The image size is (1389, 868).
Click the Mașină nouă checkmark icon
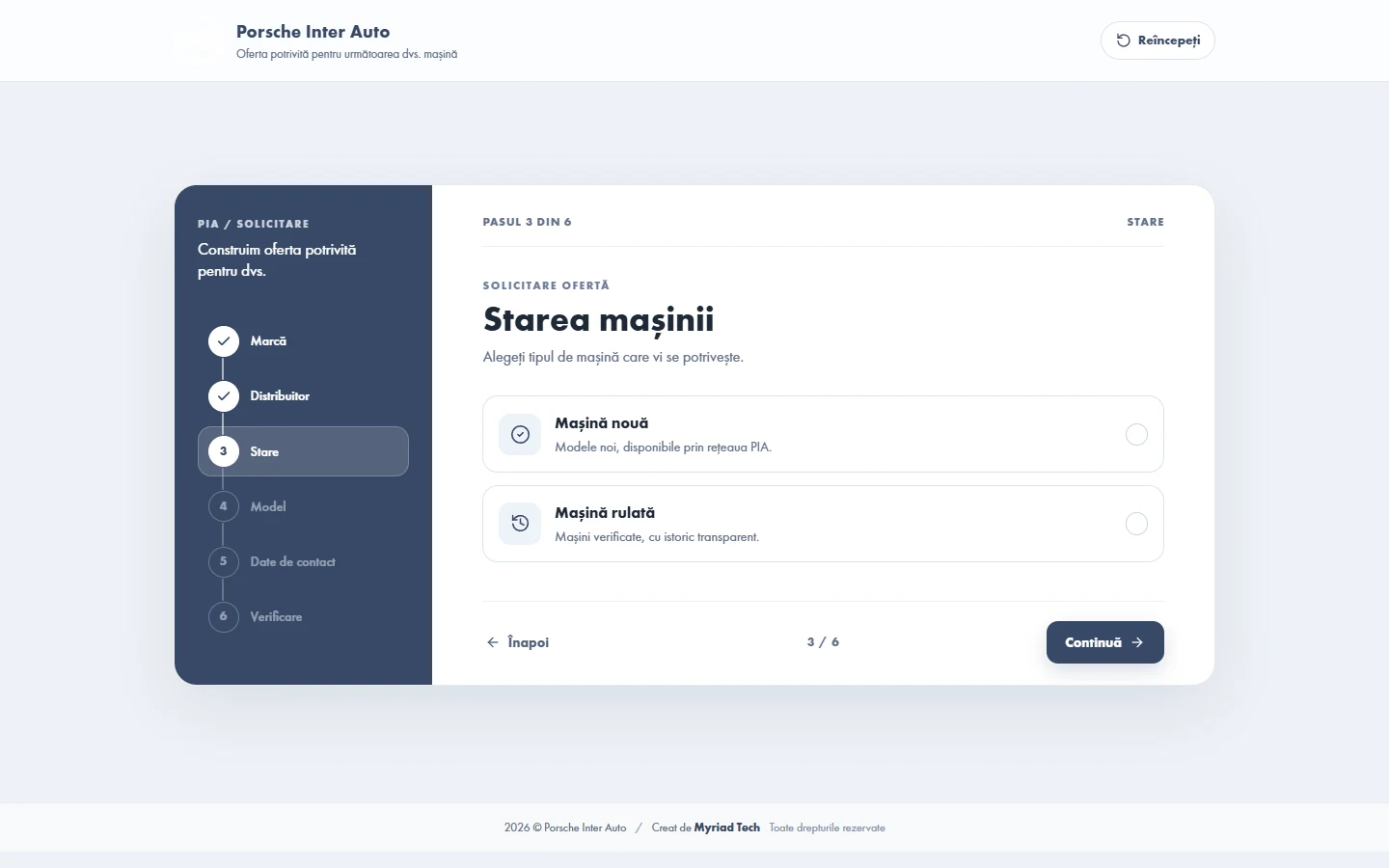(x=520, y=434)
